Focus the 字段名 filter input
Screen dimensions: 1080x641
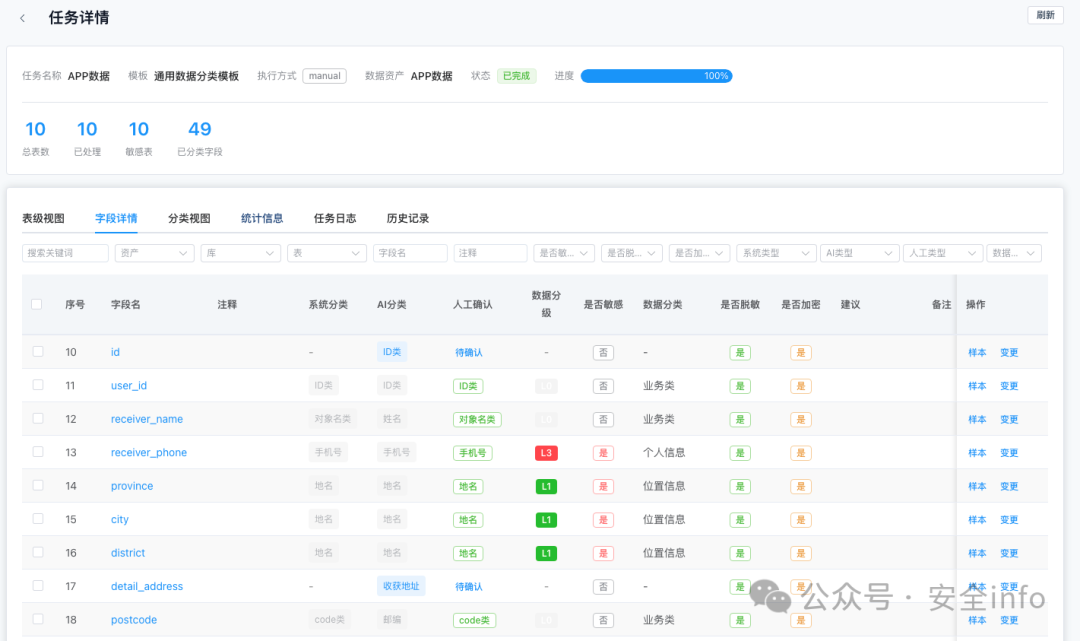tap(410, 253)
